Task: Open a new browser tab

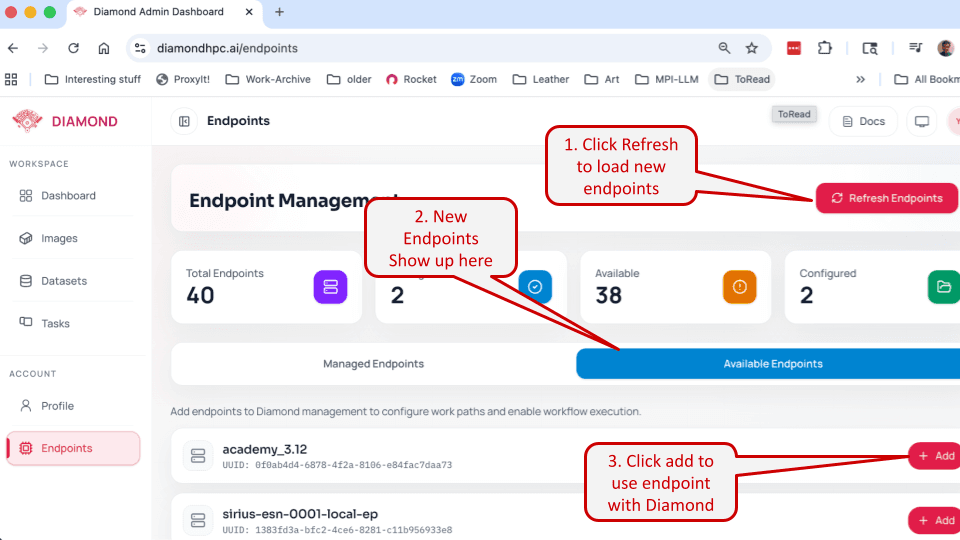Action: pos(279,12)
